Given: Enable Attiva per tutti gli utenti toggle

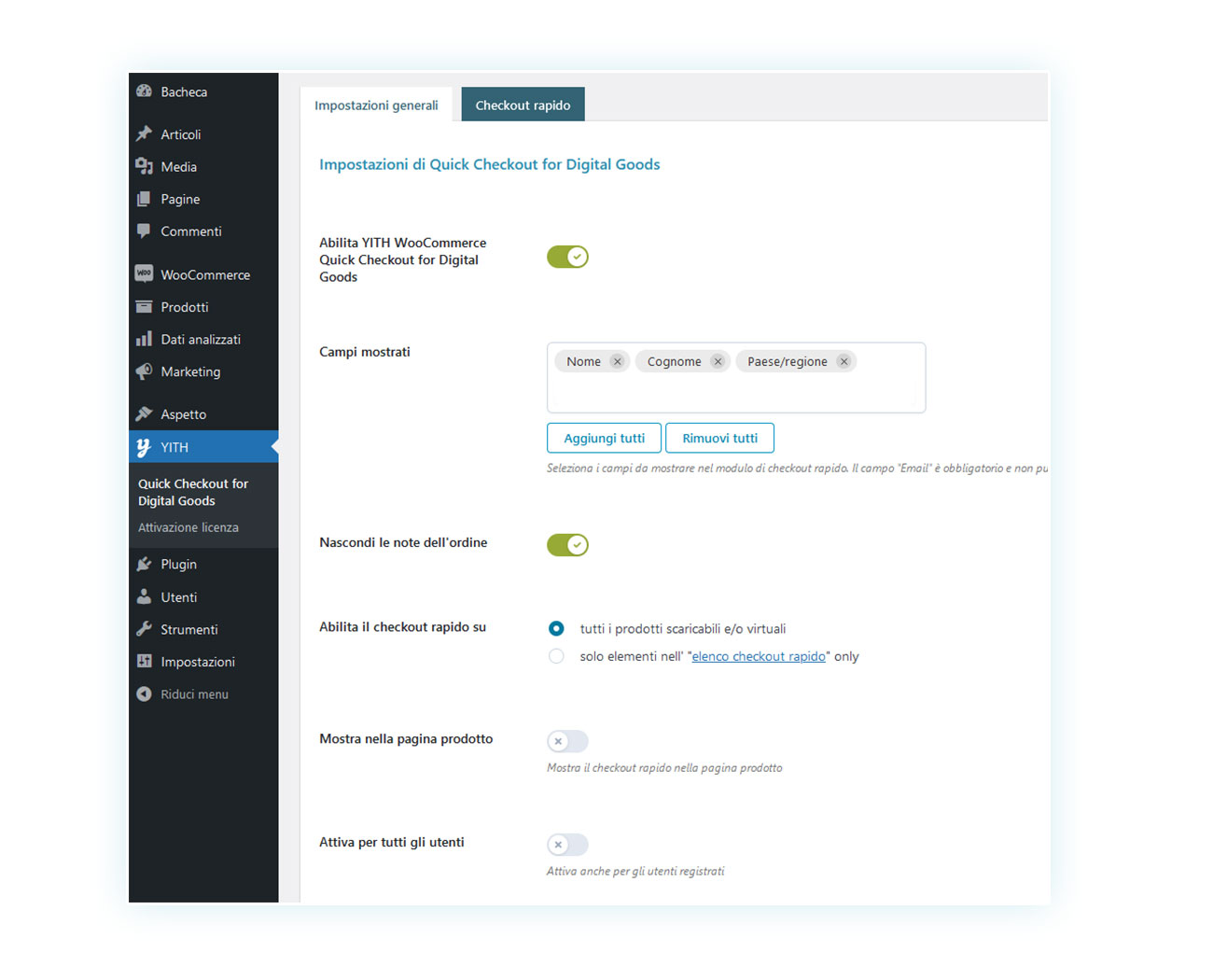Looking at the screenshot, I should (x=567, y=845).
